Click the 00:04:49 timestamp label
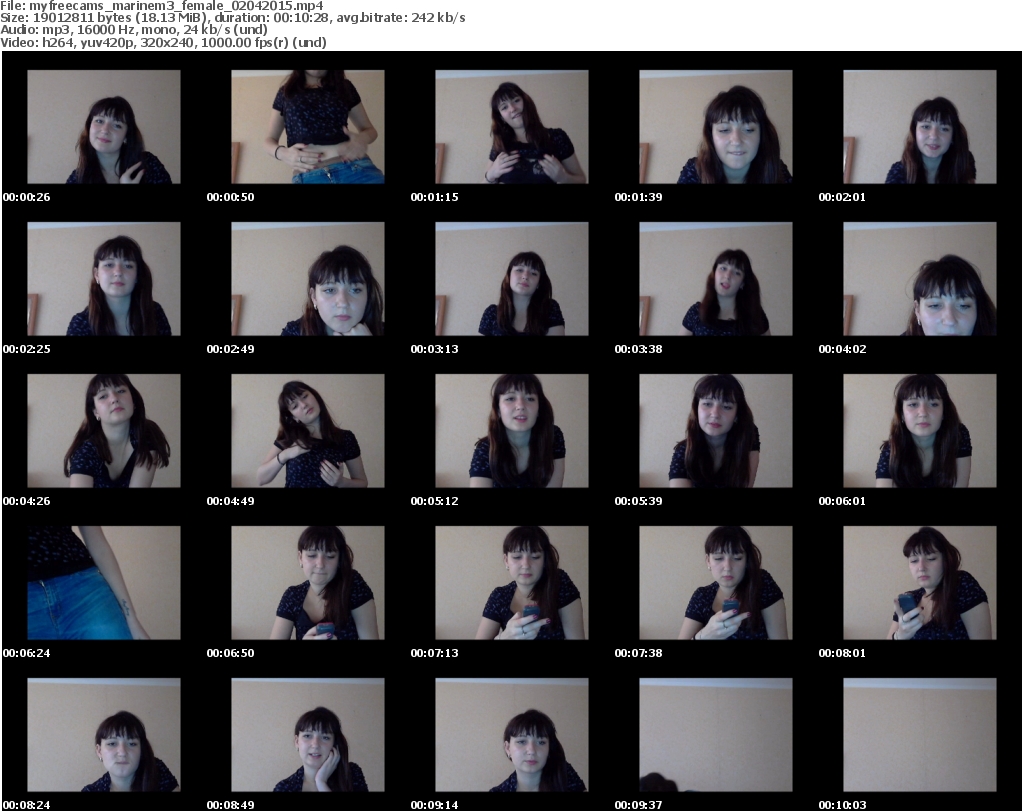This screenshot has height=811, width=1024. [231, 501]
